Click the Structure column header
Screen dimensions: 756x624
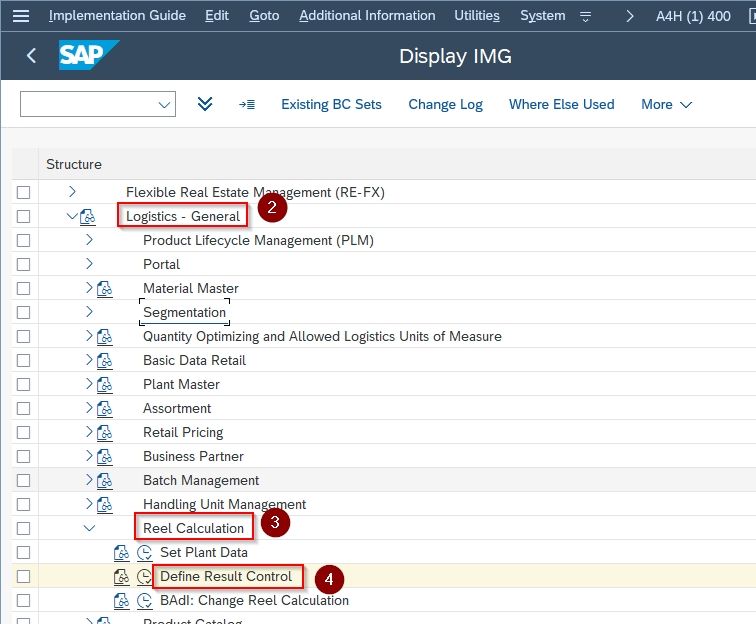pyautogui.click(x=74, y=164)
